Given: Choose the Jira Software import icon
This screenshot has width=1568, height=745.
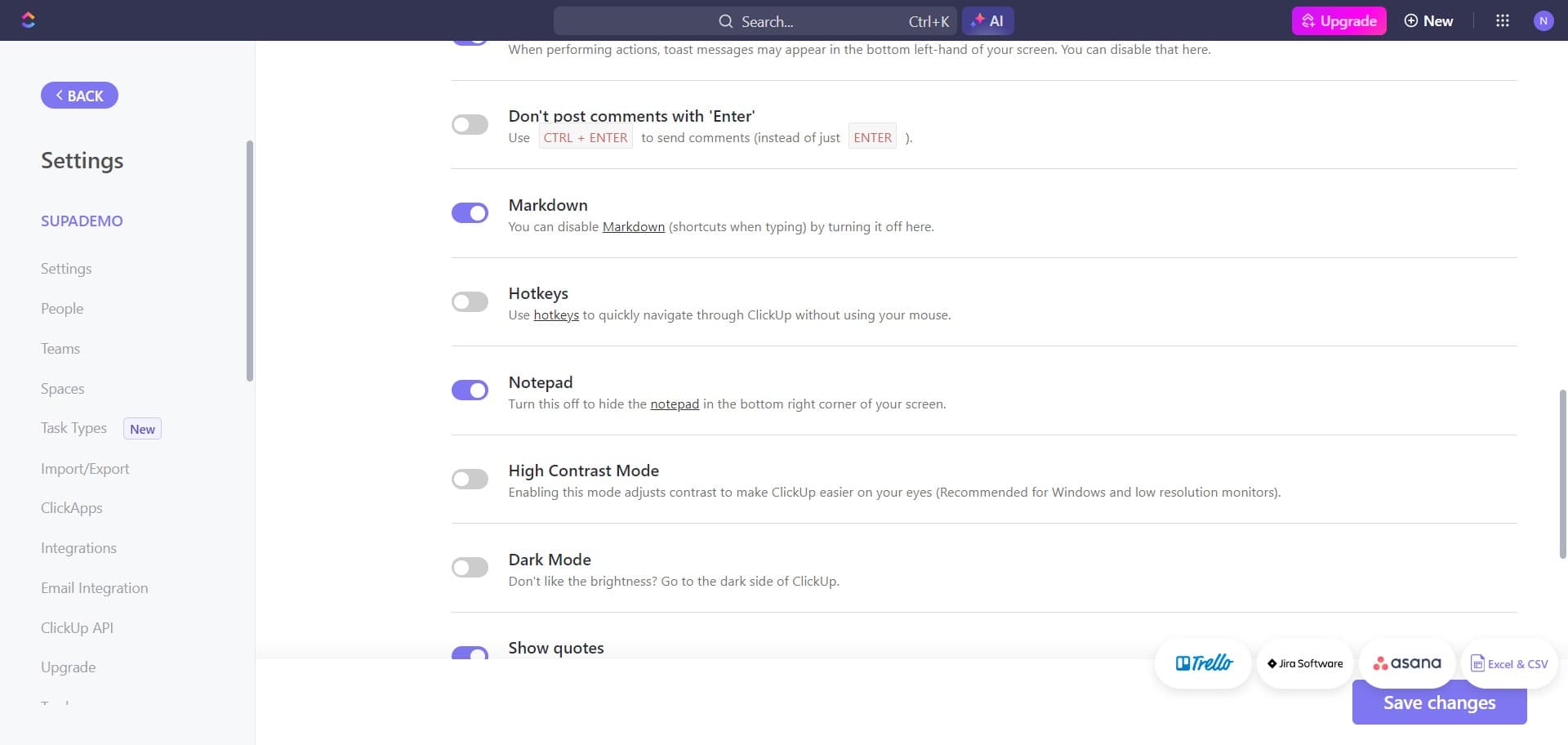Looking at the screenshot, I should (x=1304, y=663).
